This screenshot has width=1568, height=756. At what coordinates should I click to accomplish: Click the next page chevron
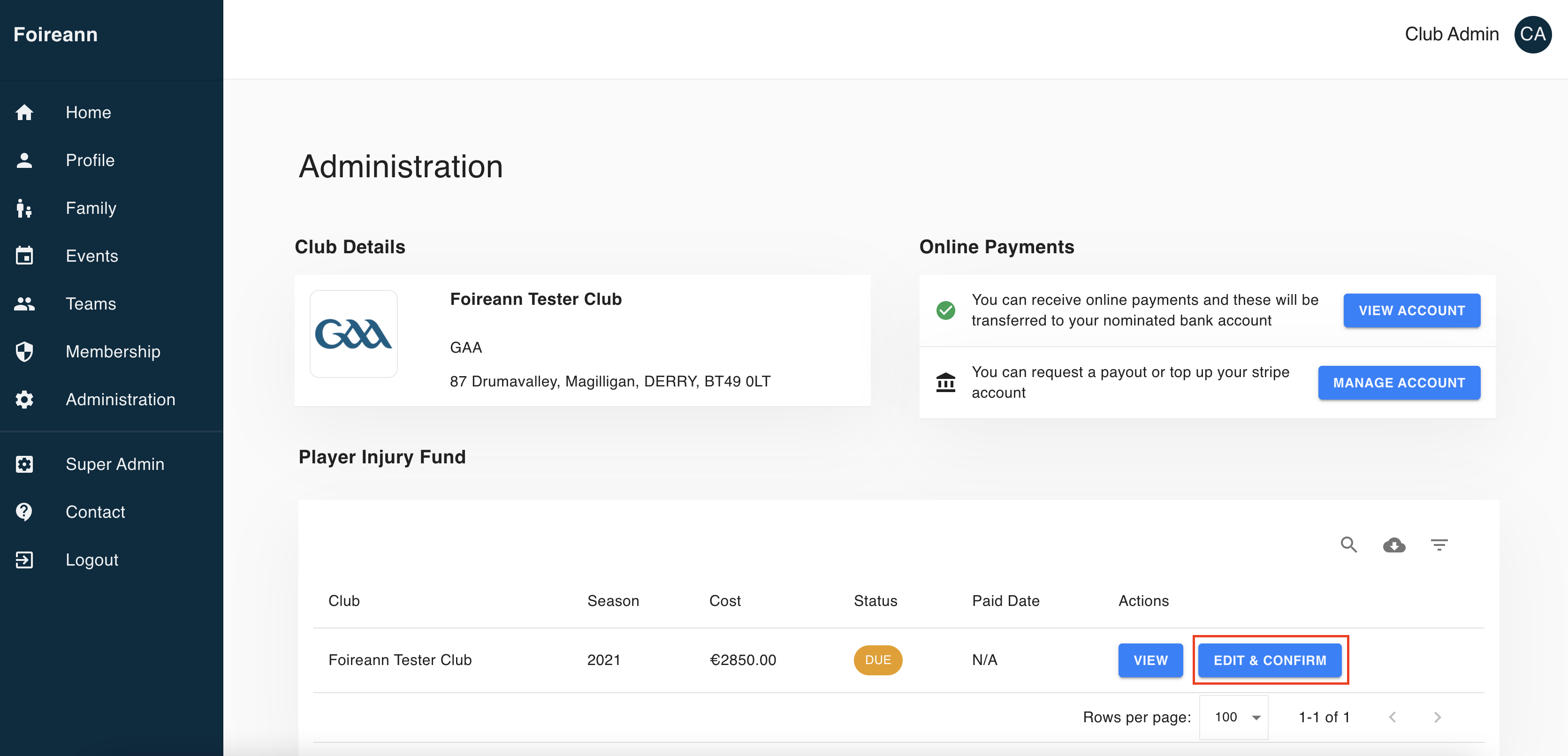1438,717
